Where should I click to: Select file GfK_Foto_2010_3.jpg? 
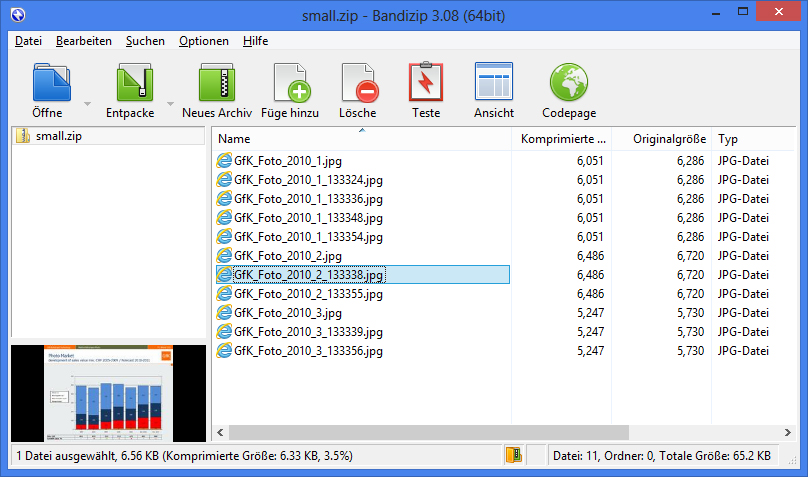[288, 313]
